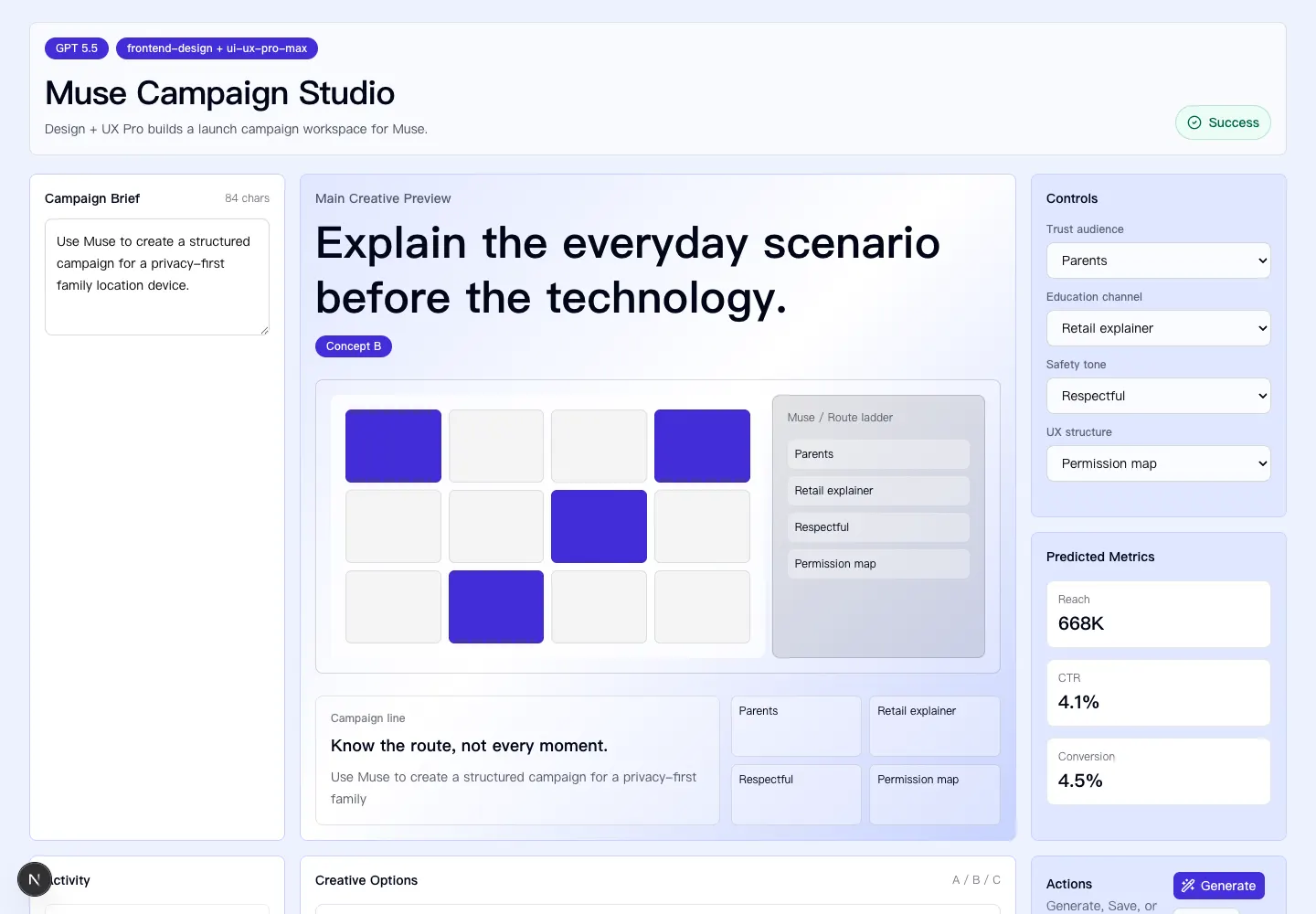1316x914 pixels.
Task: Click the Generate button
Action: coord(1219,886)
